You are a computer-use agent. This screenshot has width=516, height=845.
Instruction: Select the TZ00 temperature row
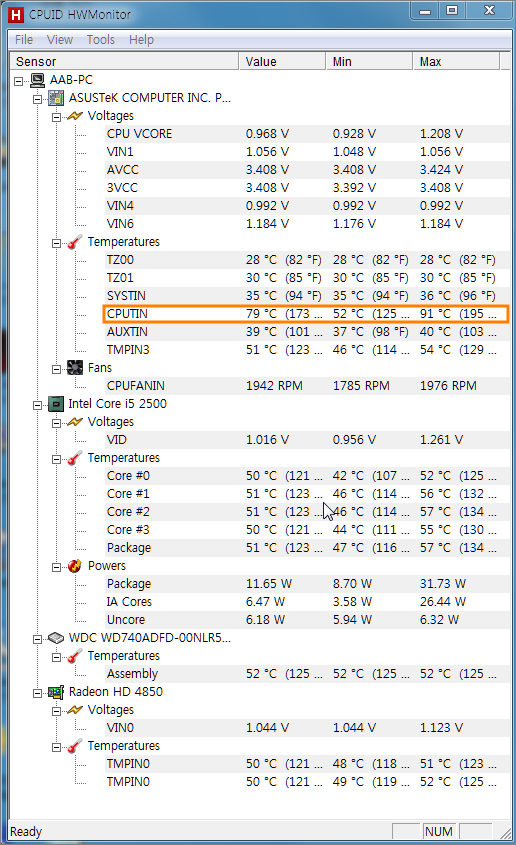(x=307, y=260)
